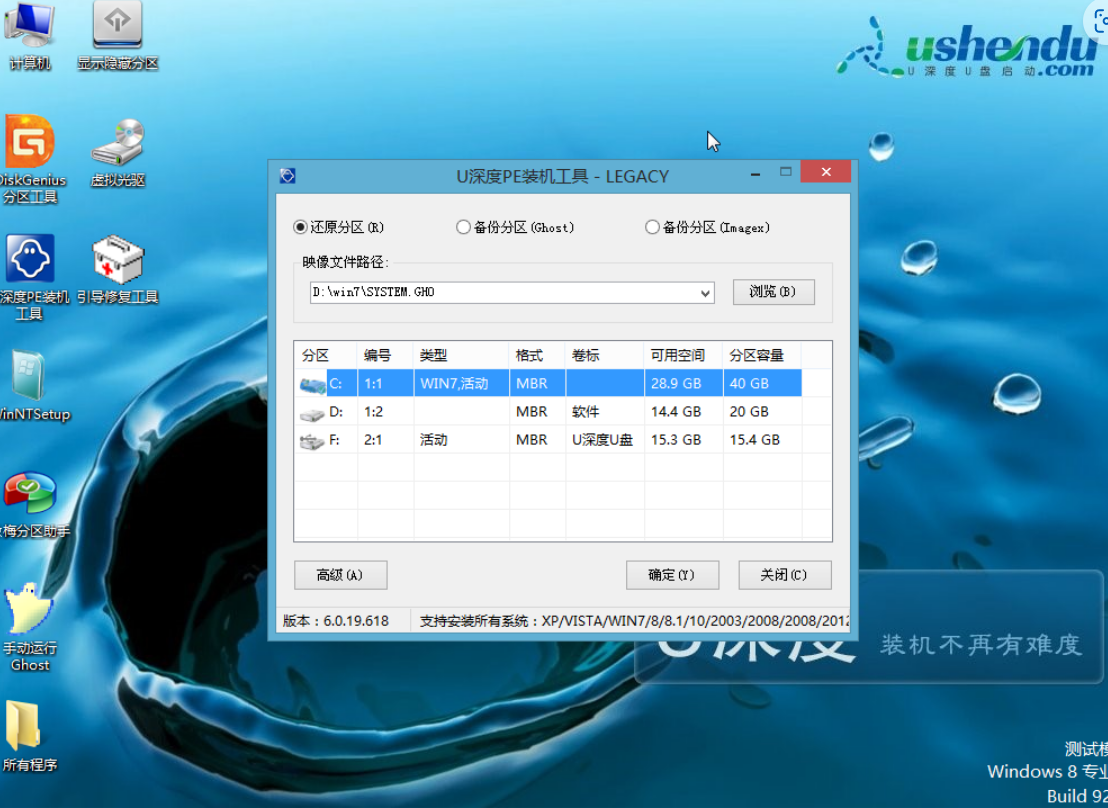Open the 虚拟光驱 desktop icon
The image size is (1108, 808).
coord(117,153)
